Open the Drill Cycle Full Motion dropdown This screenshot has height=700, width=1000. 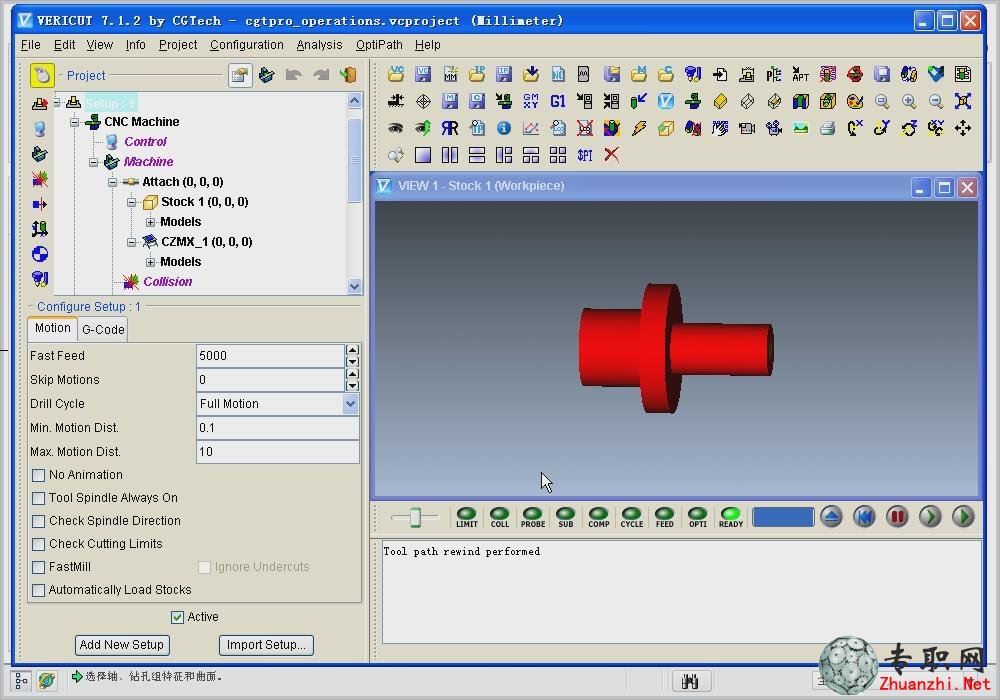[350, 404]
